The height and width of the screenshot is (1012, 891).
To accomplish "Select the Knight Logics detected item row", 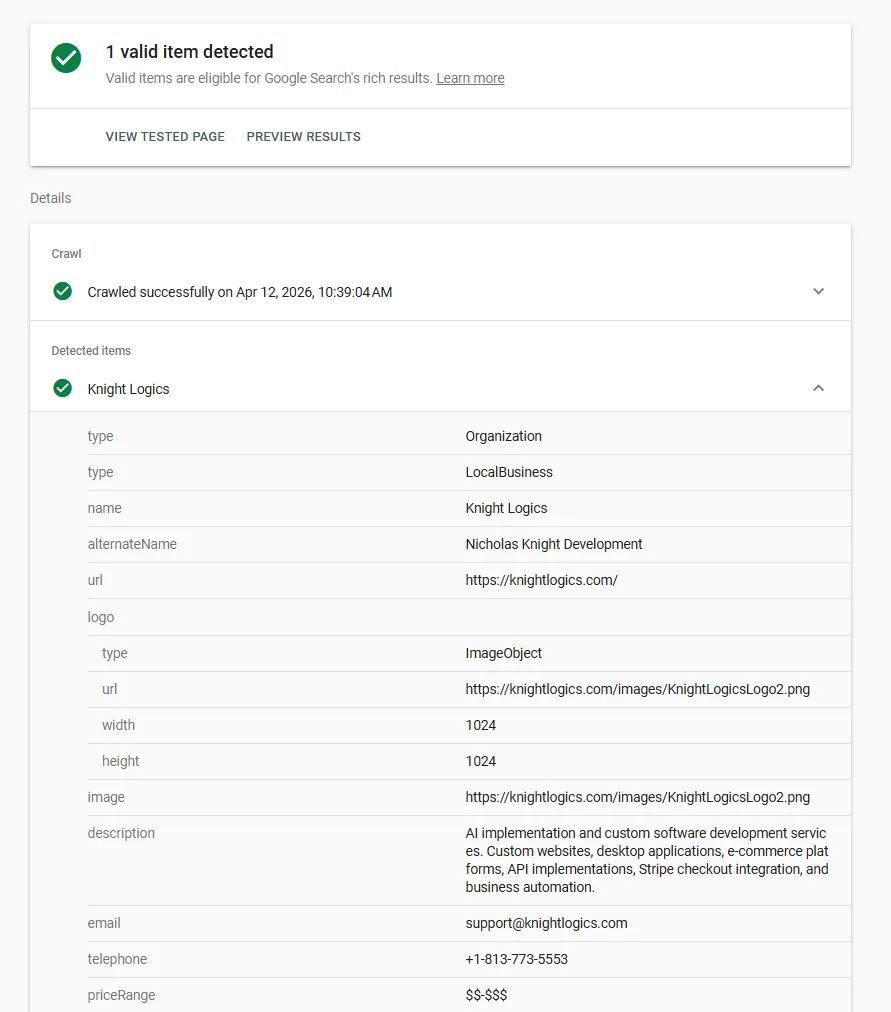I will 440,389.
